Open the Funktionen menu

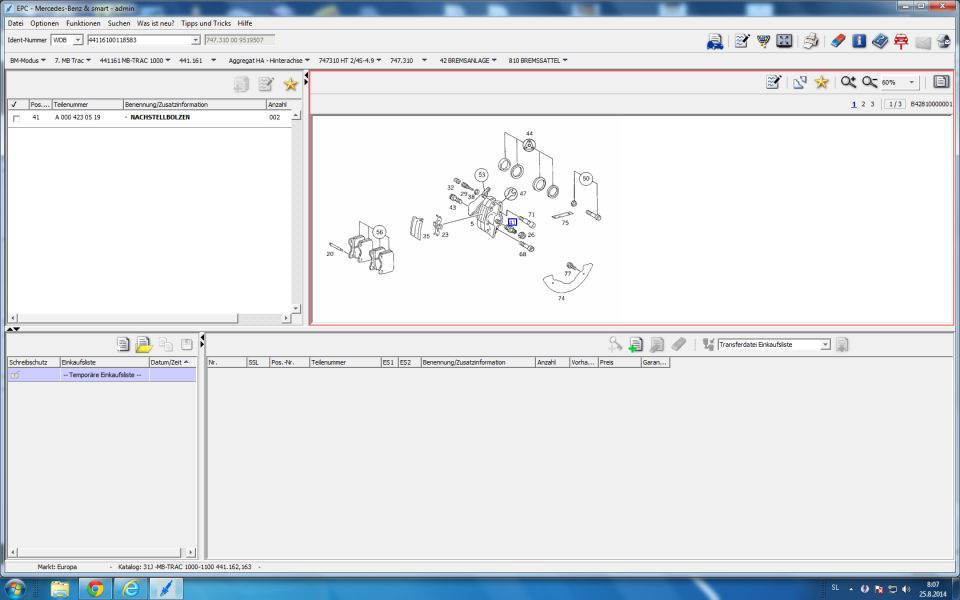83,23
